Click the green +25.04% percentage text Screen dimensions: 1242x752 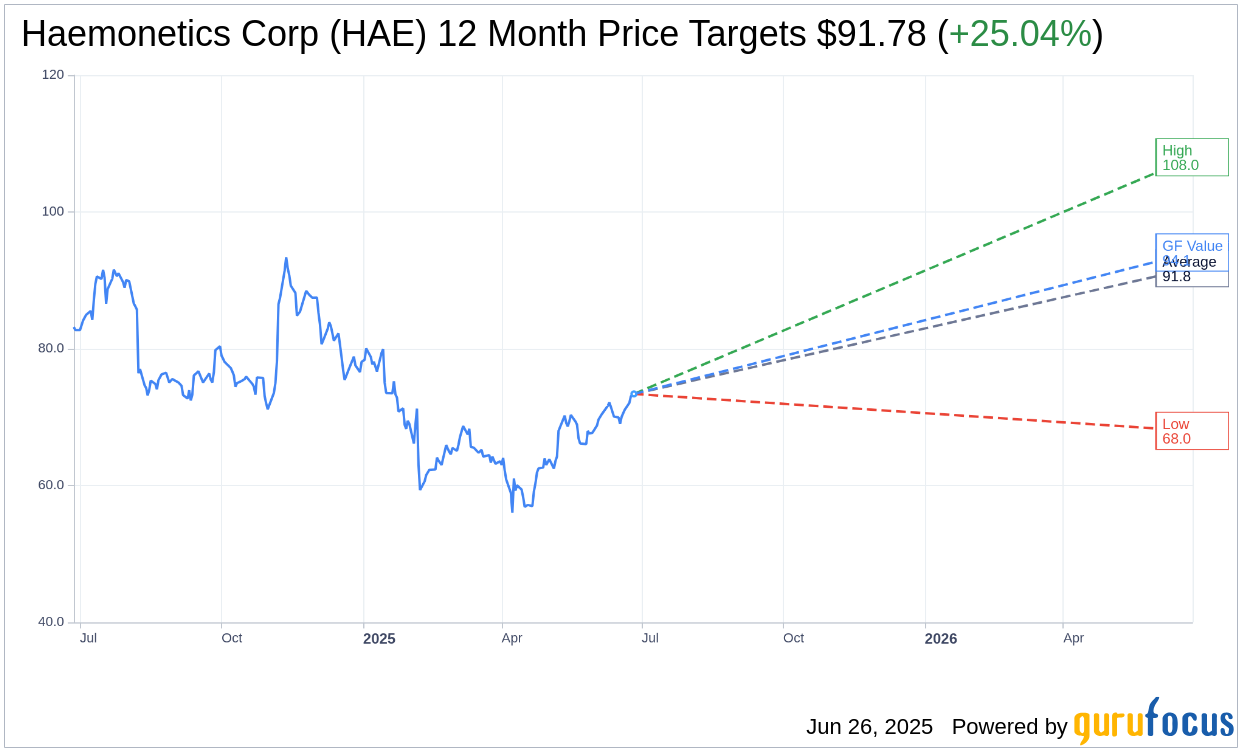1019,34
